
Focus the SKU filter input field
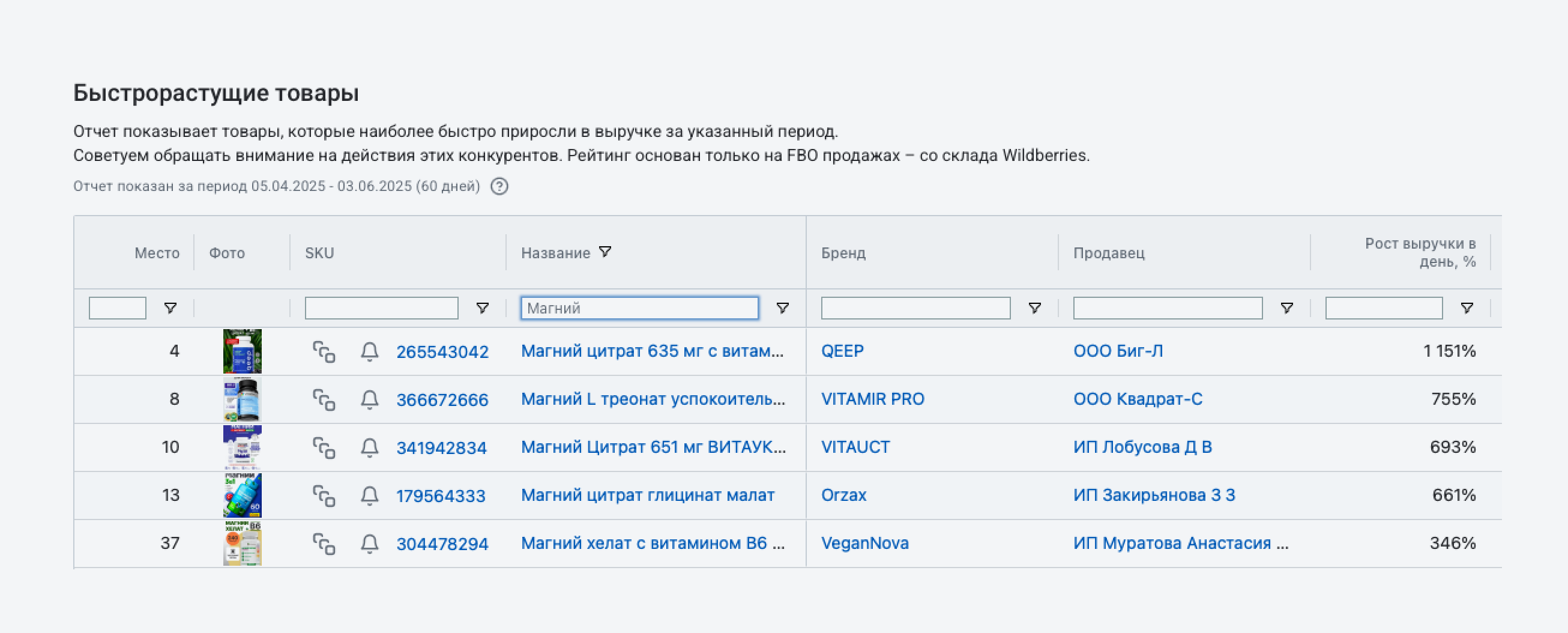[382, 308]
